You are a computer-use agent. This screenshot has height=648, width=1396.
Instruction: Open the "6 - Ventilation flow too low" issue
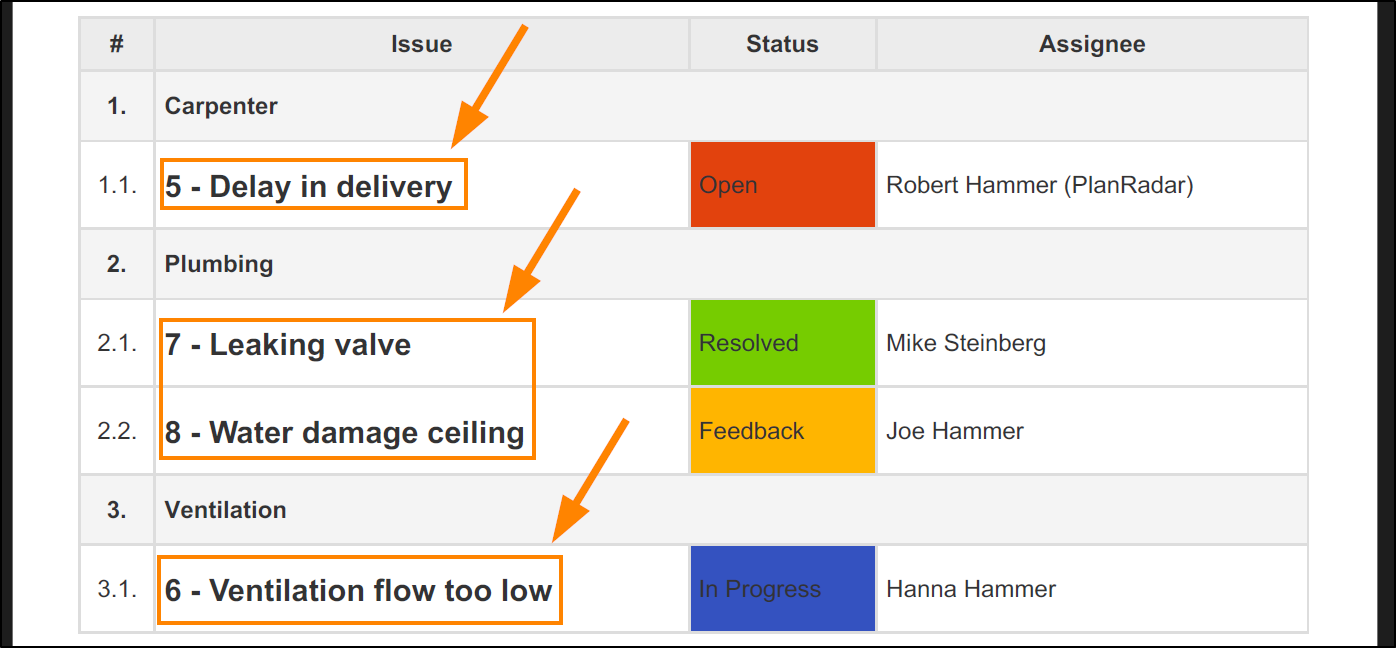[359, 591]
